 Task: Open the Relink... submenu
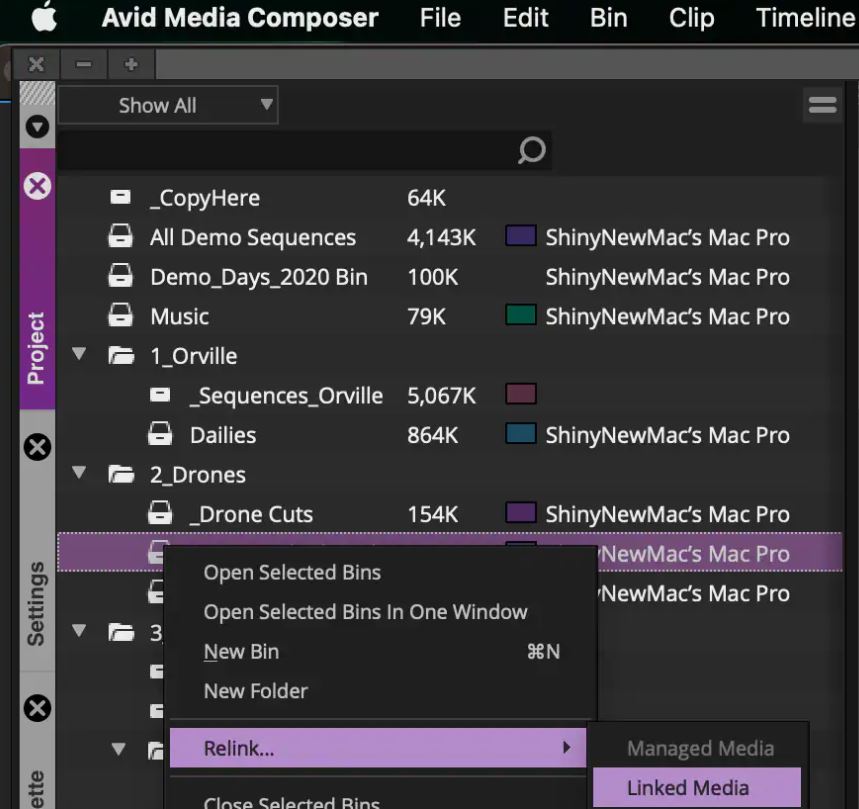(x=378, y=748)
